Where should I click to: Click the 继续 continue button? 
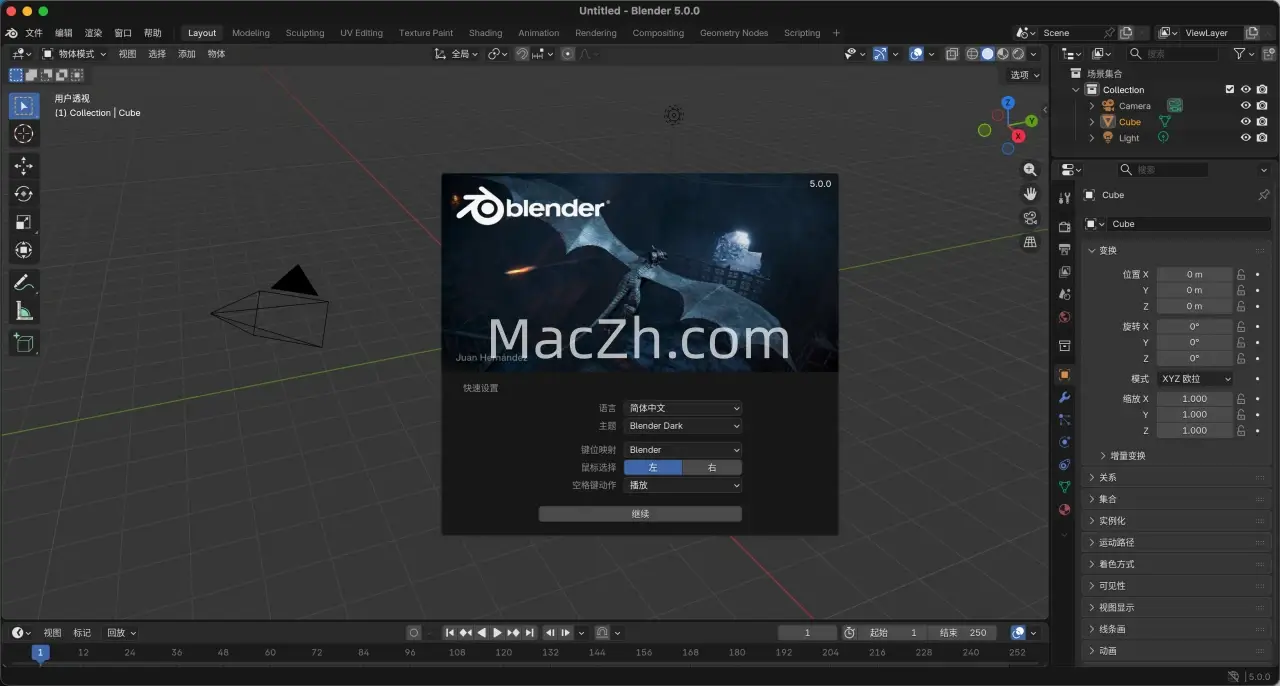(x=640, y=514)
